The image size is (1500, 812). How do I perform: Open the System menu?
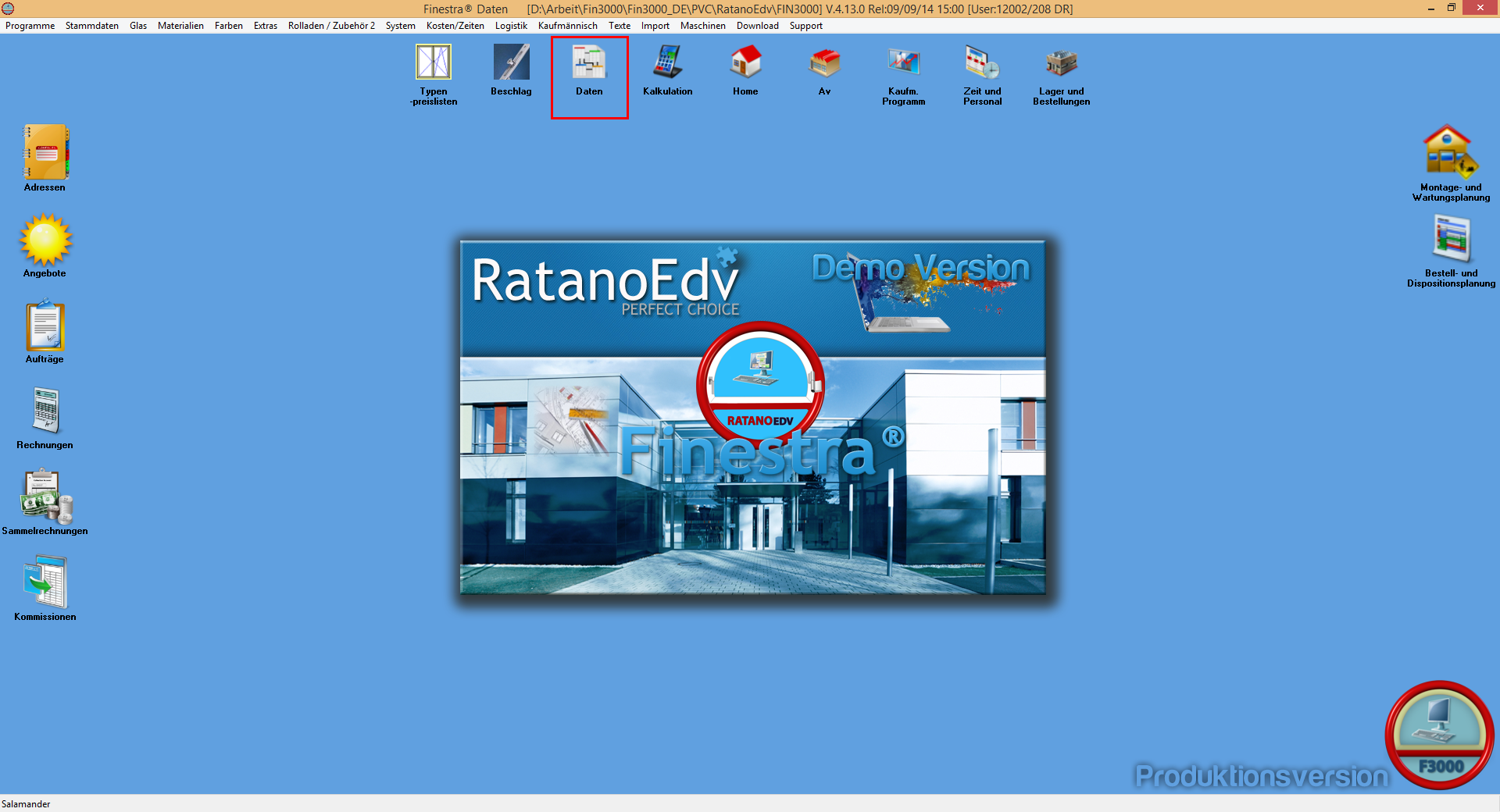point(401,26)
